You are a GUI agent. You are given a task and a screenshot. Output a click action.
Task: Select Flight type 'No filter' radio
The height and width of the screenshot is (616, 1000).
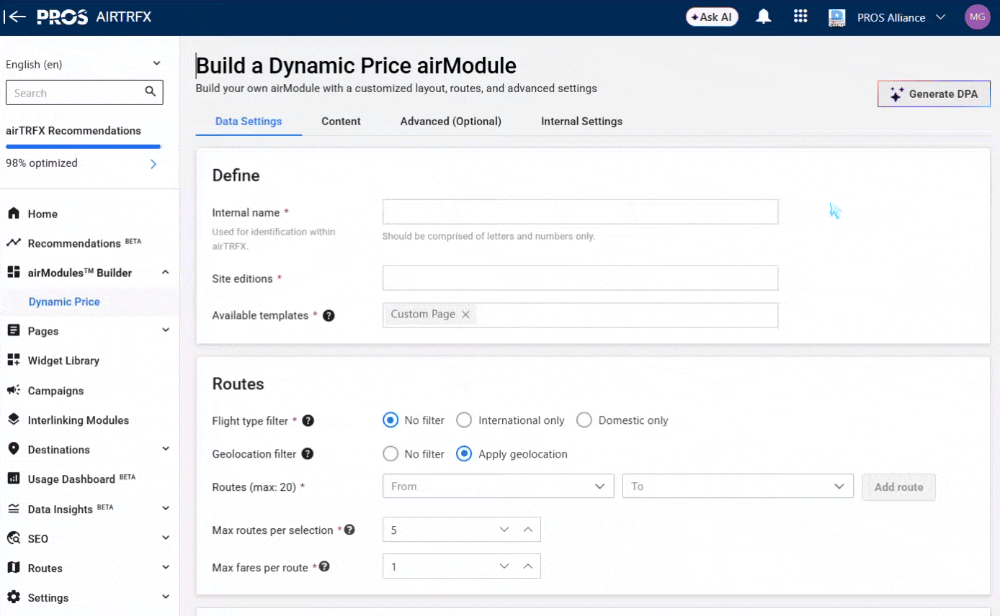tap(390, 420)
